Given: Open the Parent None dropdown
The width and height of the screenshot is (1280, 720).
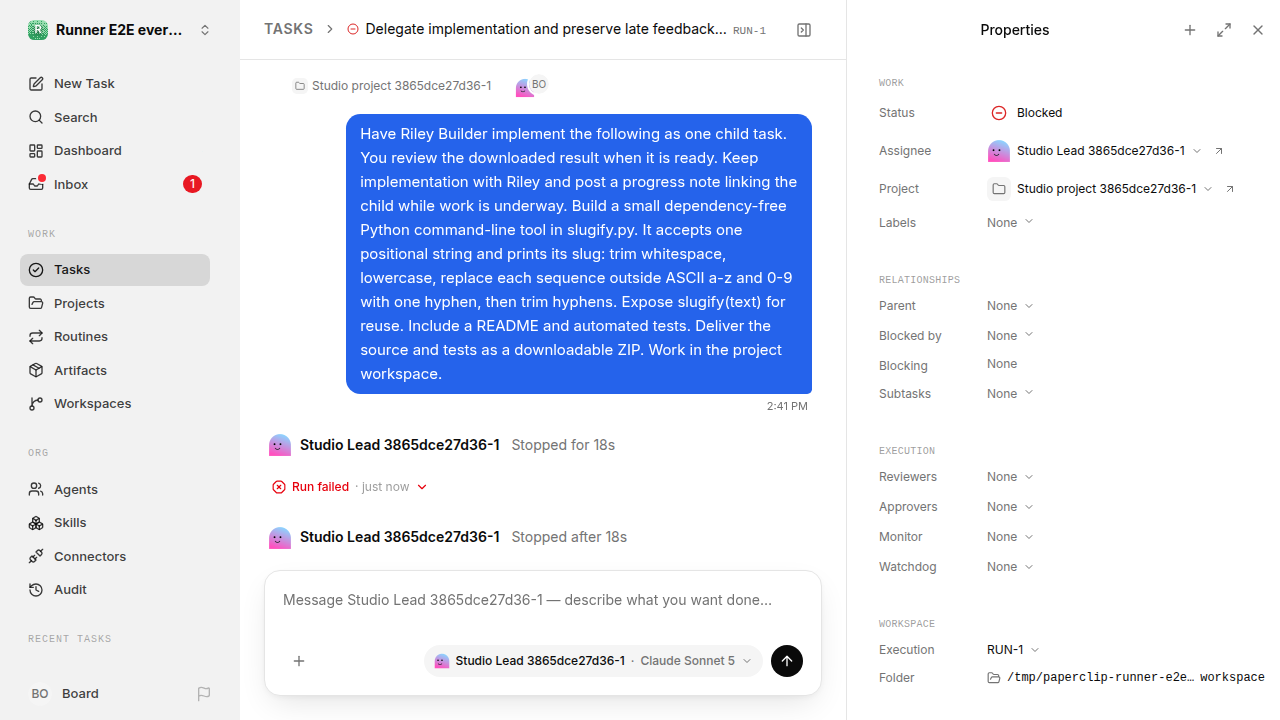Looking at the screenshot, I should (x=1010, y=306).
